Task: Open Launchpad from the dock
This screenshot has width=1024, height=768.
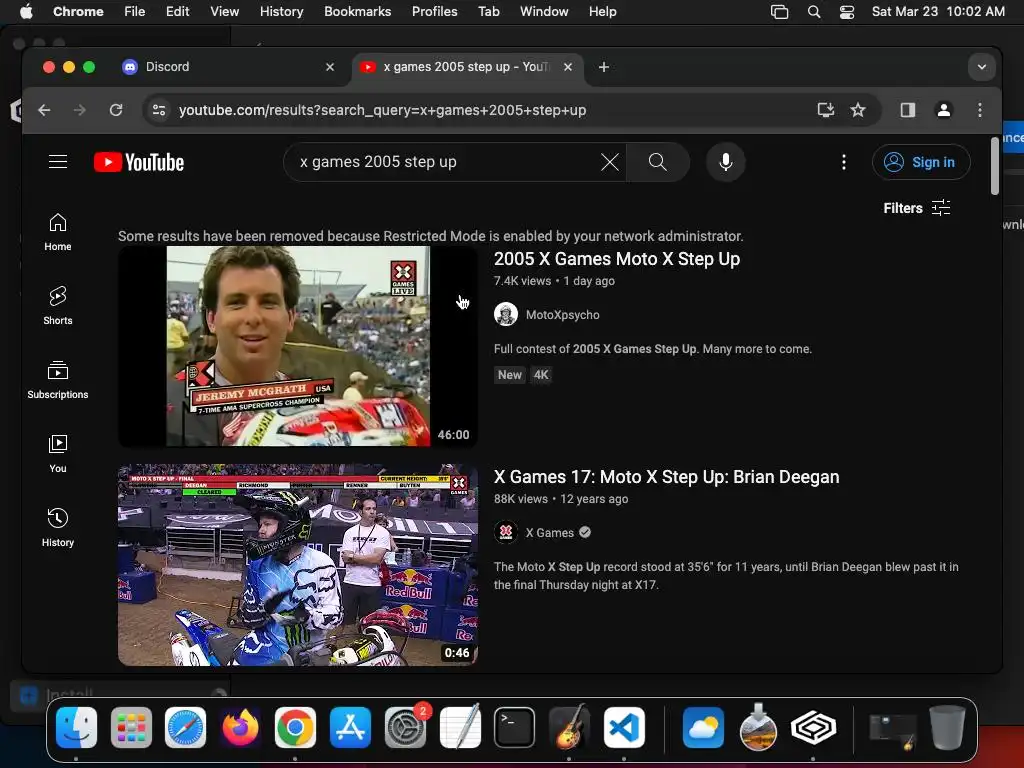Action: (131, 727)
